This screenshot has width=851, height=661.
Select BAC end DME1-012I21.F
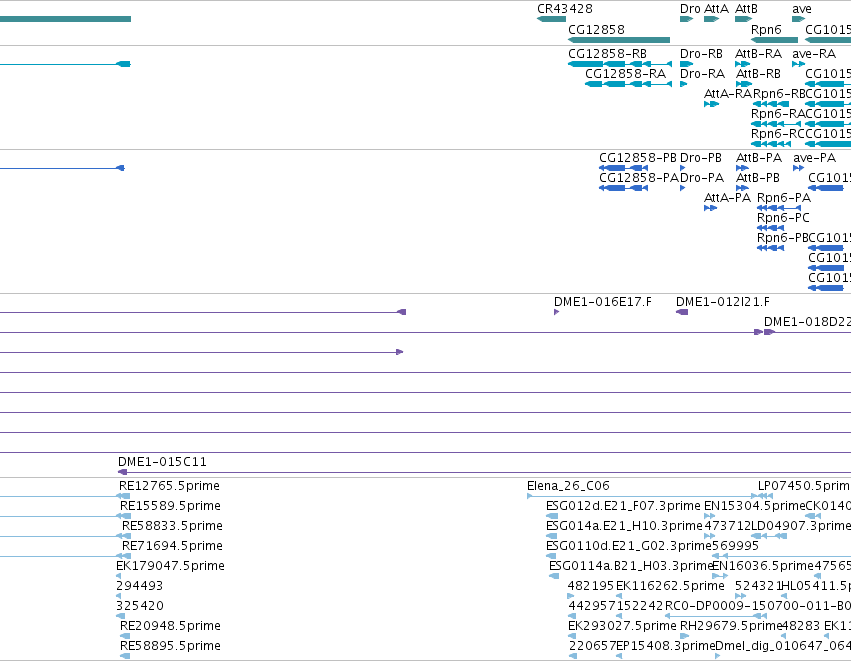[722, 302]
